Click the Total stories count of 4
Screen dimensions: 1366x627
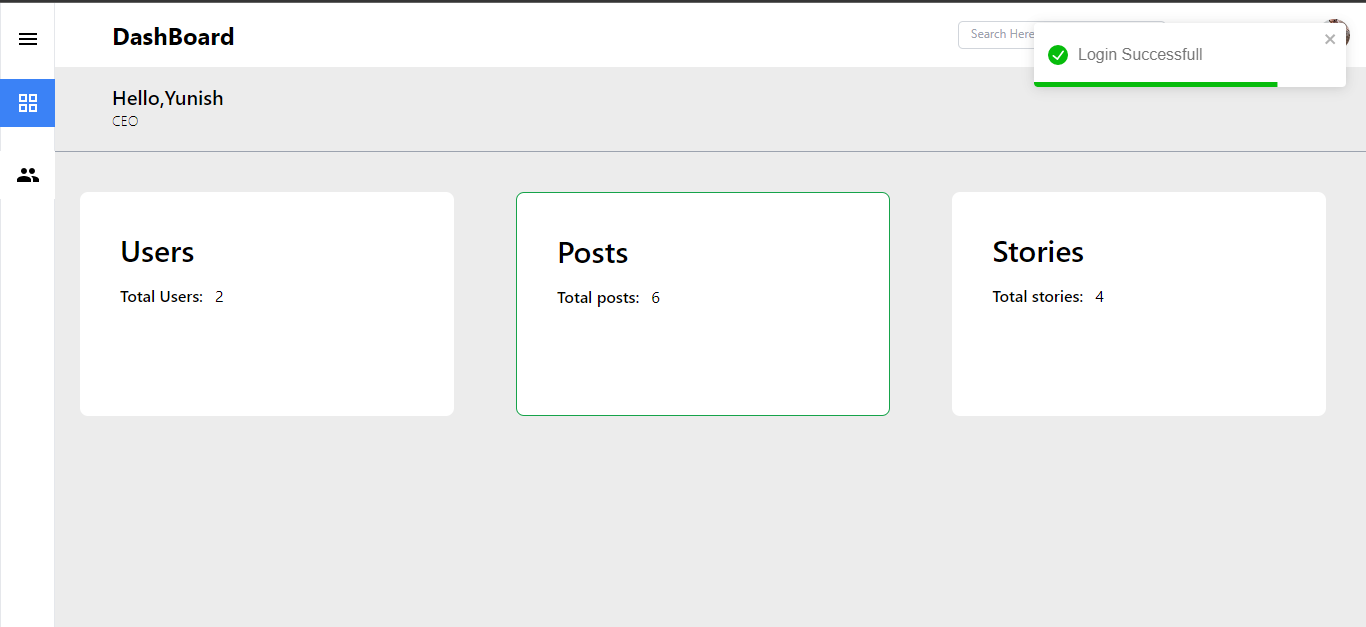coord(1099,296)
